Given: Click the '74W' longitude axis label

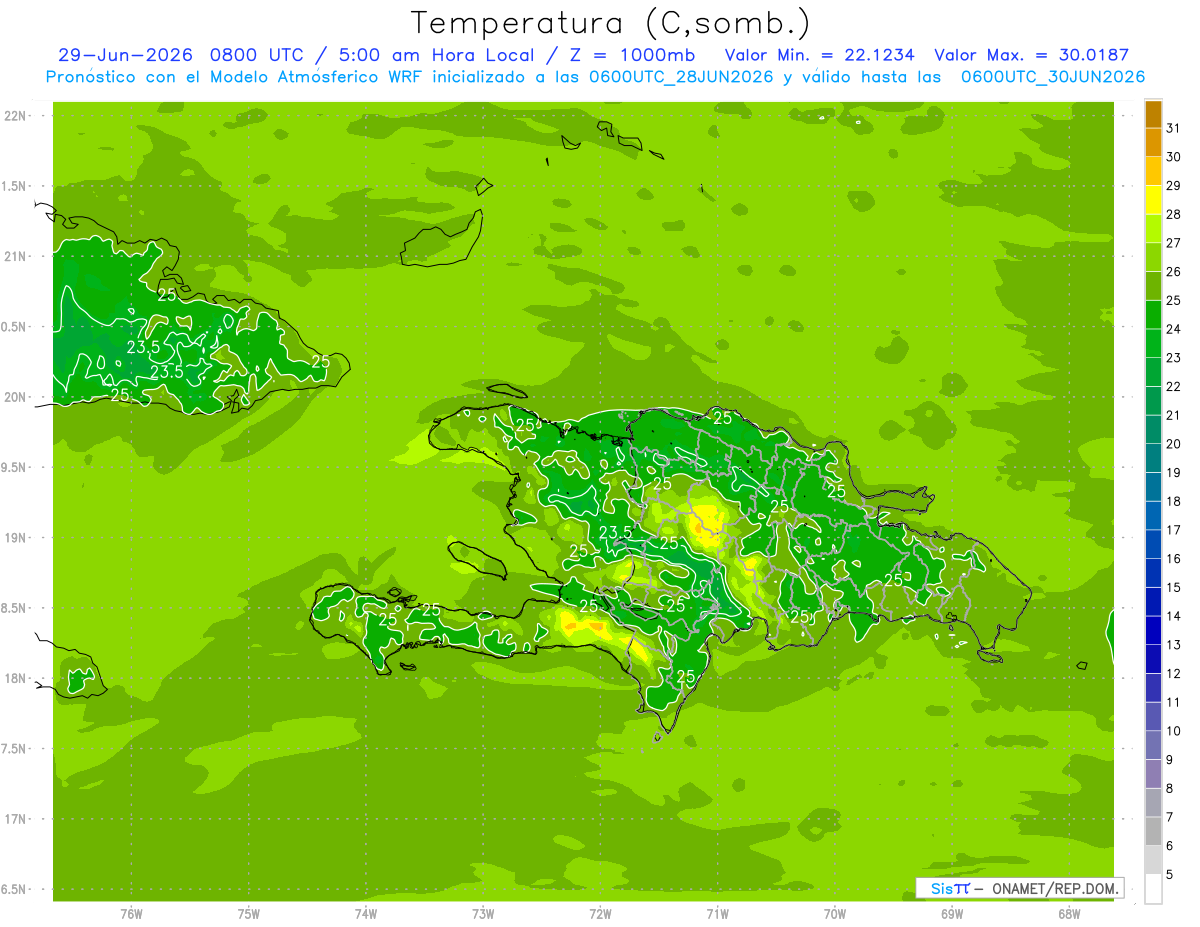Looking at the screenshot, I should (366, 913).
